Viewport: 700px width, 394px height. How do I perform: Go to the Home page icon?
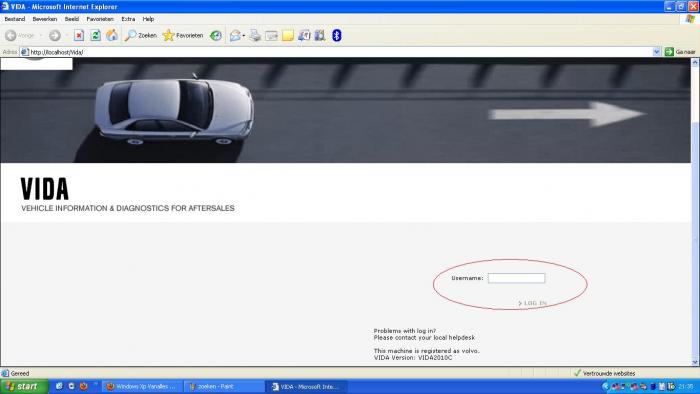[x=112, y=35]
